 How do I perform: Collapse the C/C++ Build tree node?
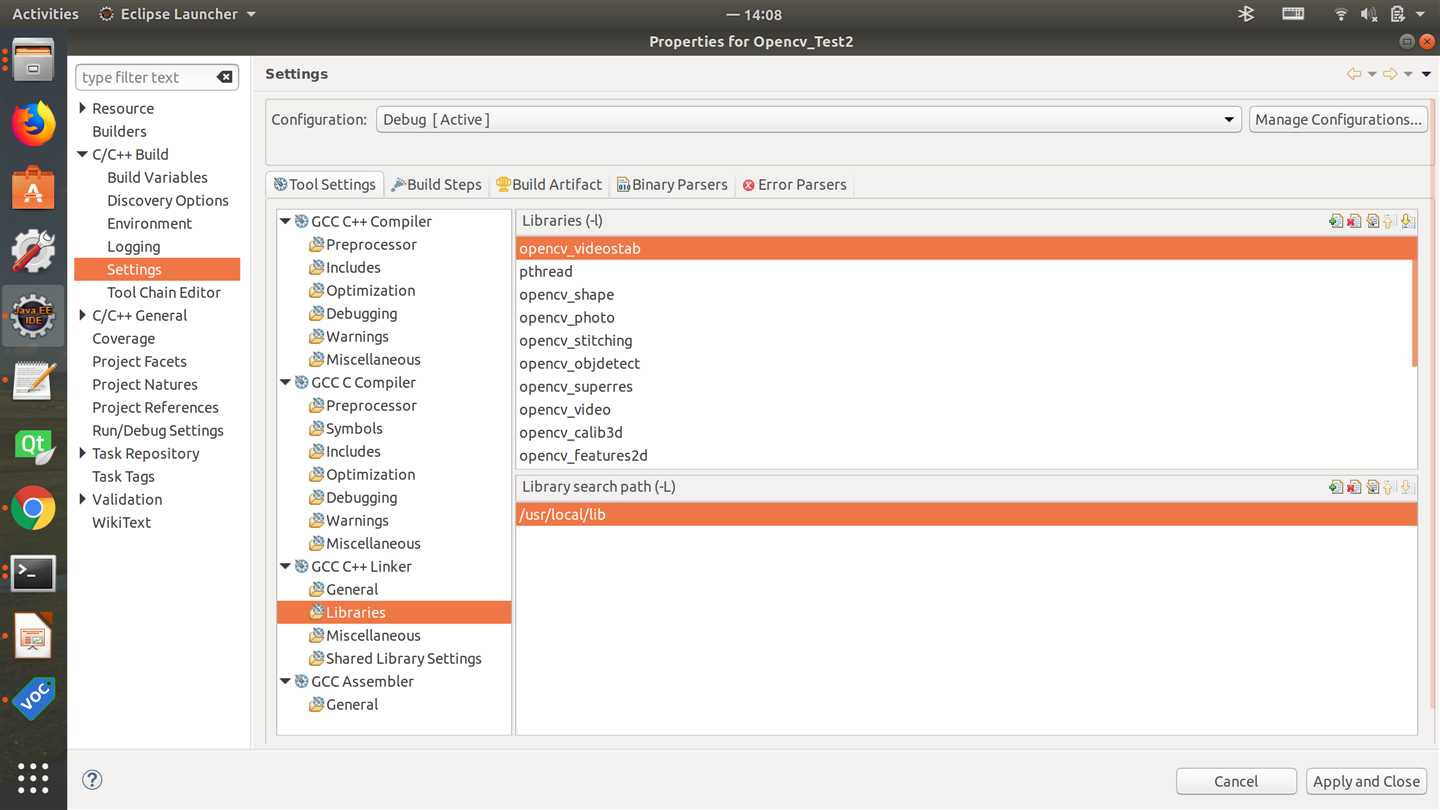click(83, 154)
